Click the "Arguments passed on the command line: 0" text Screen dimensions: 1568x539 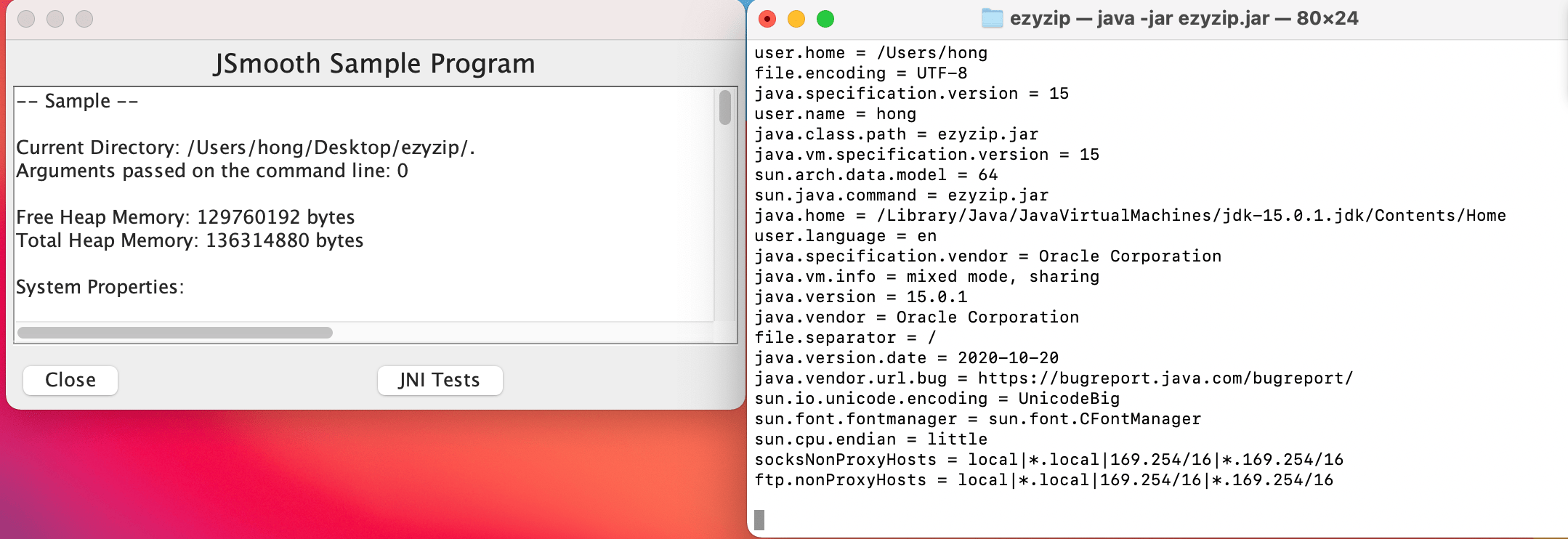[x=212, y=171]
